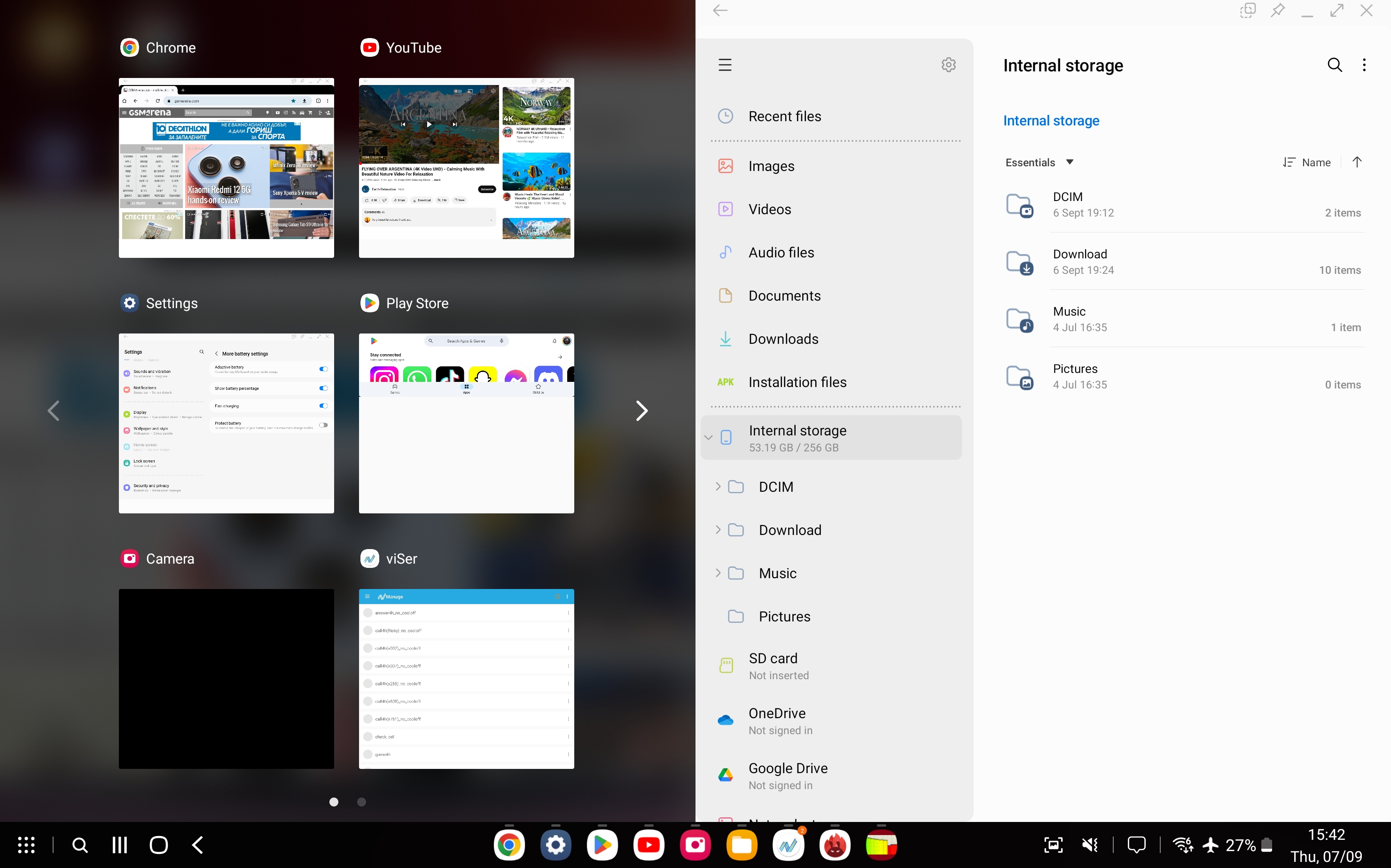Image resolution: width=1391 pixels, height=868 pixels.
Task: Open the Camera recent app thumbnail
Action: coord(227,679)
